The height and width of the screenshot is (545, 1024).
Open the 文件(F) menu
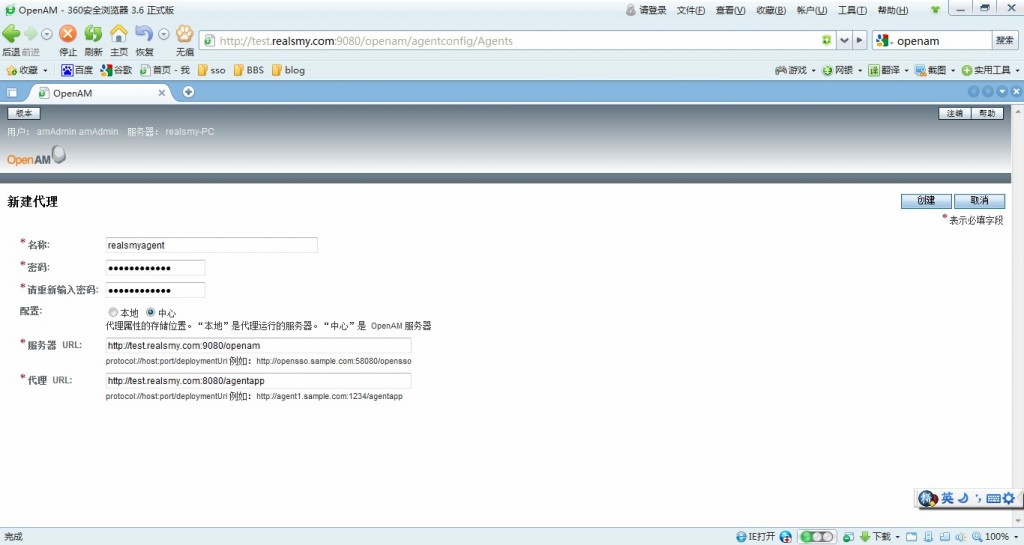pos(690,10)
